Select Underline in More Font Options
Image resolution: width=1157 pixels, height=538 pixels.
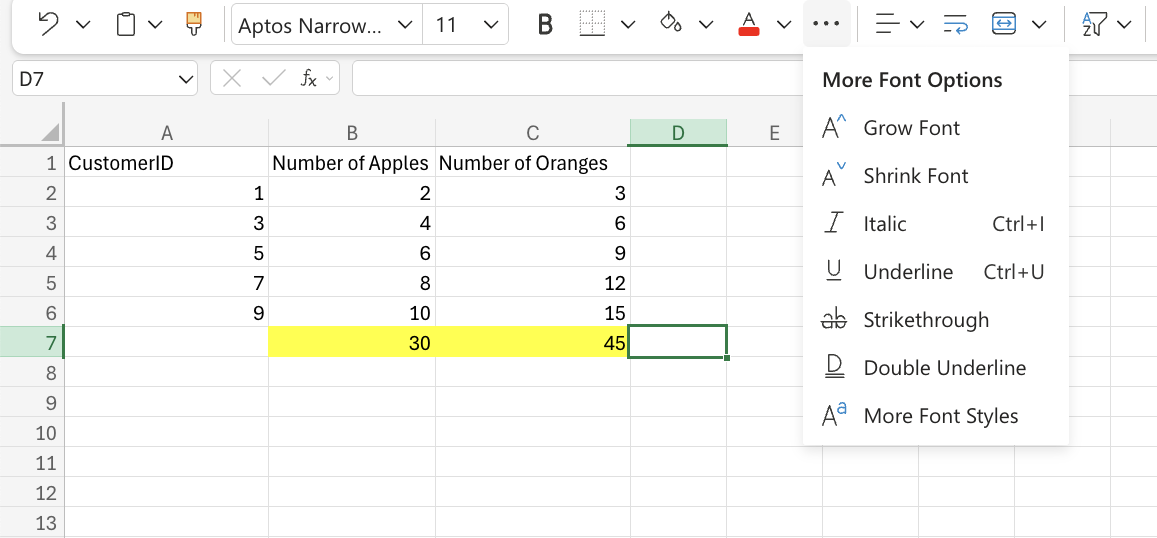(x=936, y=272)
